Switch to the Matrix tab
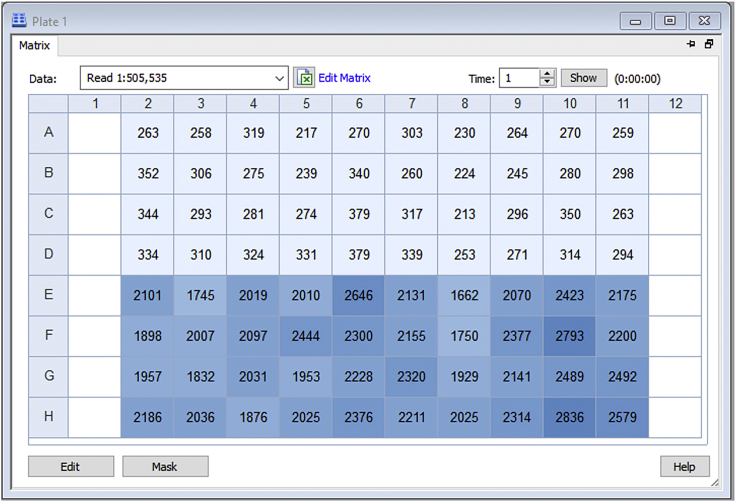736x502 pixels. 36,45
